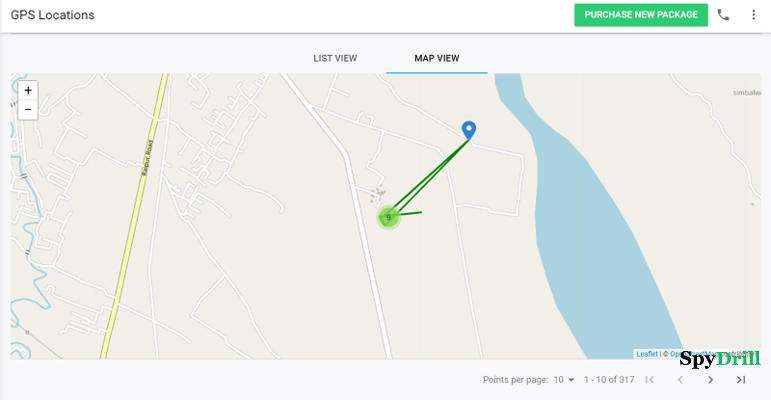Viewport: 771px width, 400px height.
Task: Click the Purchase New Package button
Action: tap(641, 15)
